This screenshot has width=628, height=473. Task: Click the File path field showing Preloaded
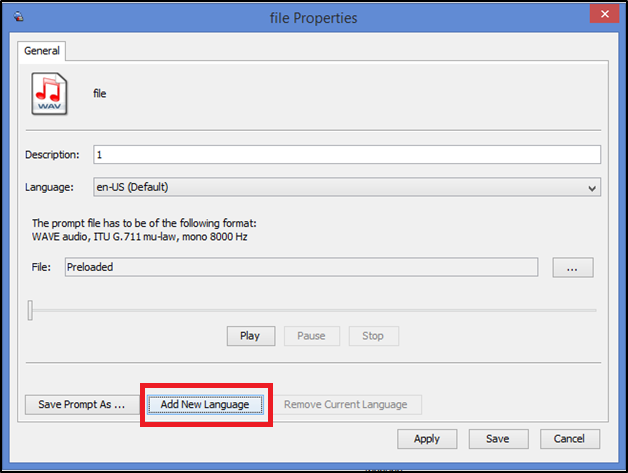(301, 267)
